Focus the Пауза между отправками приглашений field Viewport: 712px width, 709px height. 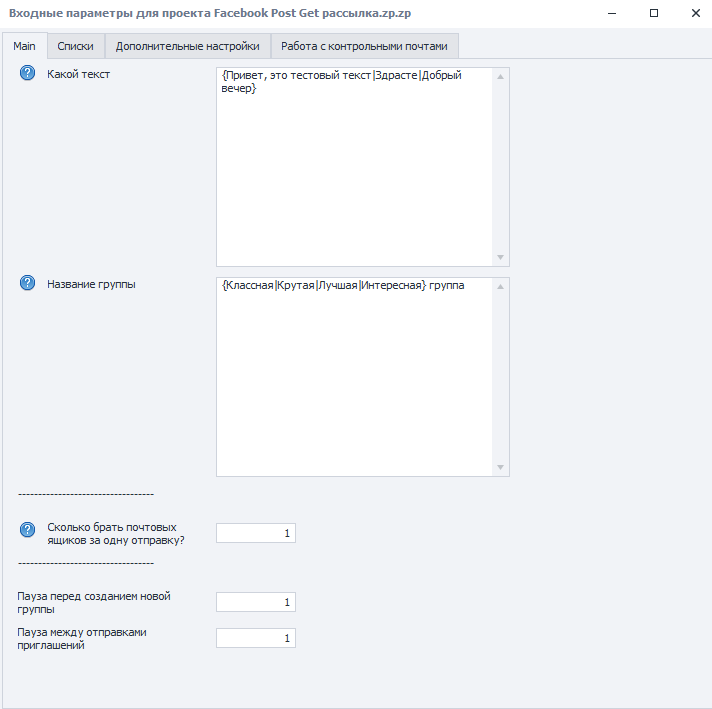pyautogui.click(x=256, y=638)
